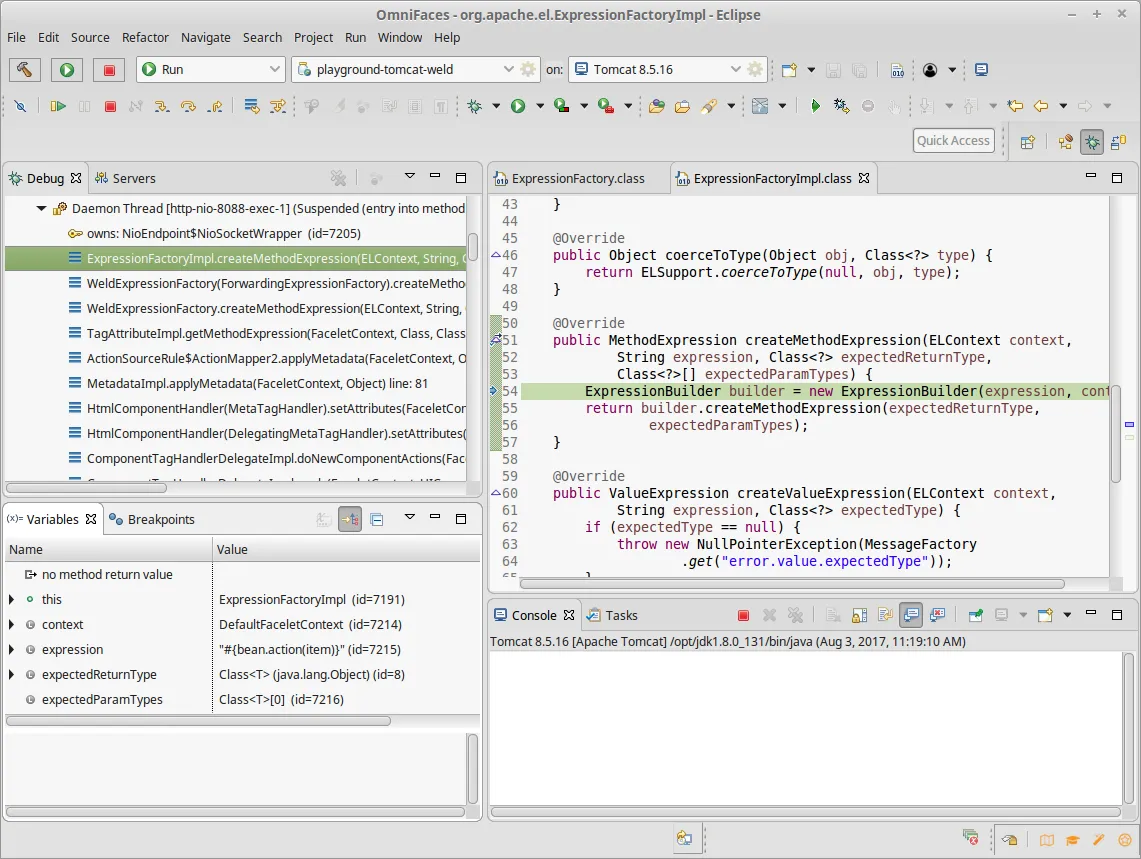Select the ExpressionFactory.class editor tab
This screenshot has width=1141, height=859.
577,179
